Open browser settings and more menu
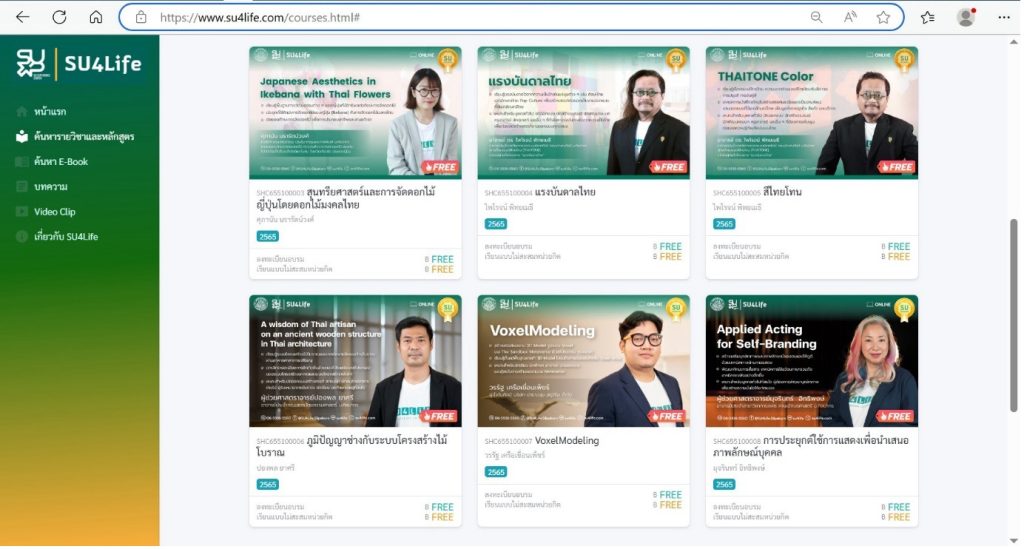The width and height of the screenshot is (1024, 549). pyautogui.click(x=1003, y=17)
